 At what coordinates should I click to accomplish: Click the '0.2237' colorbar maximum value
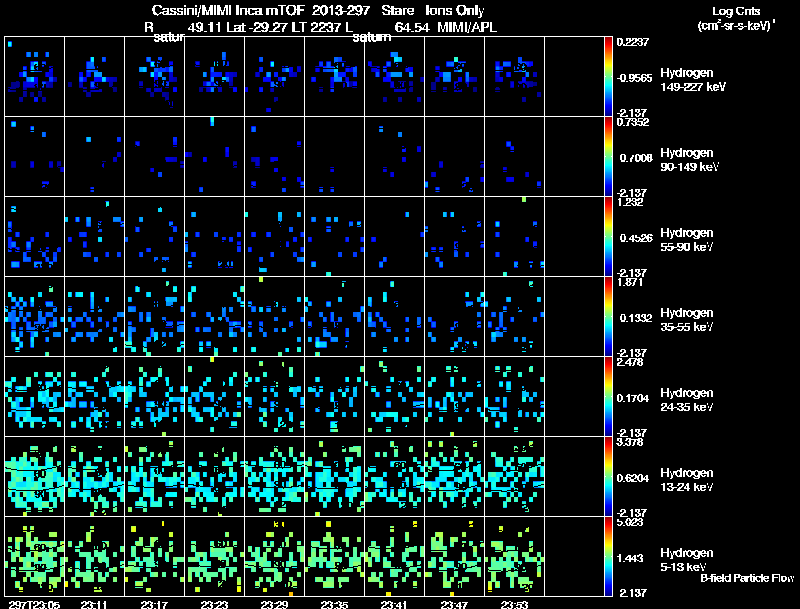(633, 42)
